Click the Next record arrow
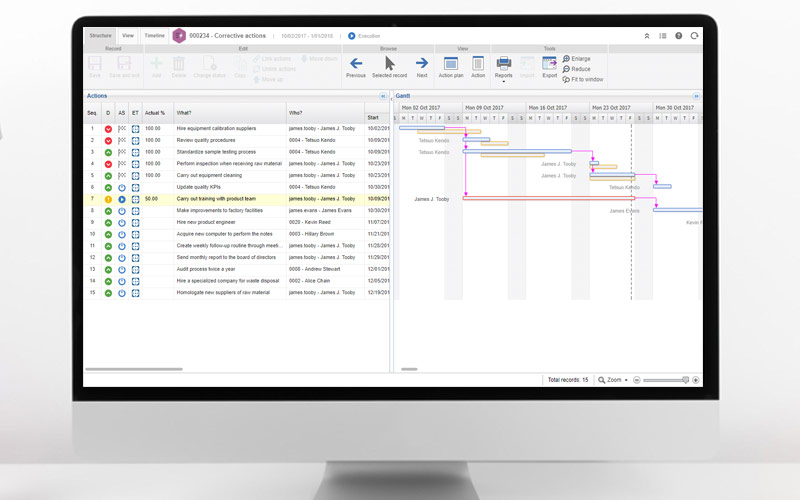Image resolution: width=800 pixels, height=500 pixels. pyautogui.click(x=422, y=64)
